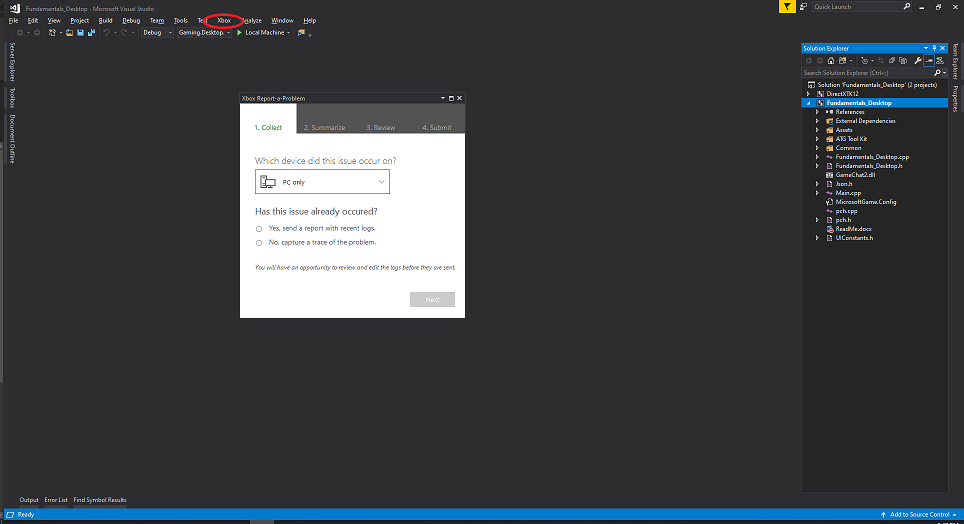
Task: Select Main.cpp in Solution Explorer
Action: (848, 193)
